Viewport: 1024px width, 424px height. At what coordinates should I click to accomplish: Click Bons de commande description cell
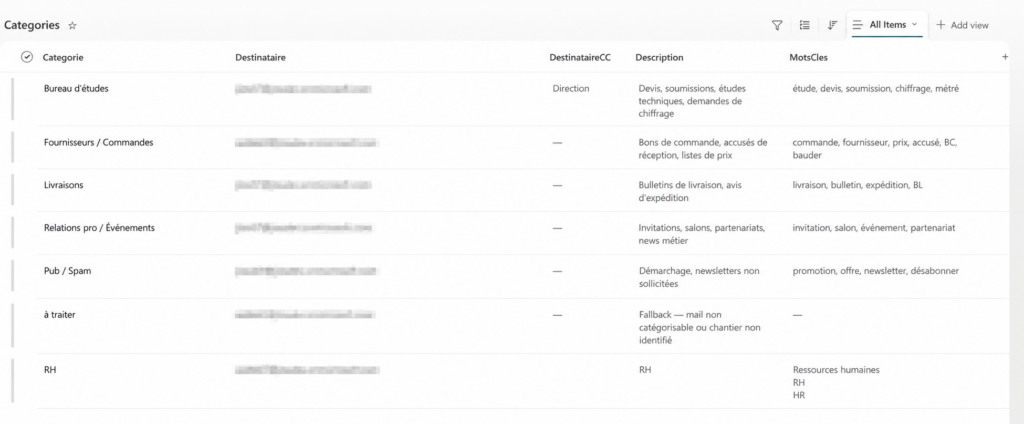click(x=703, y=149)
